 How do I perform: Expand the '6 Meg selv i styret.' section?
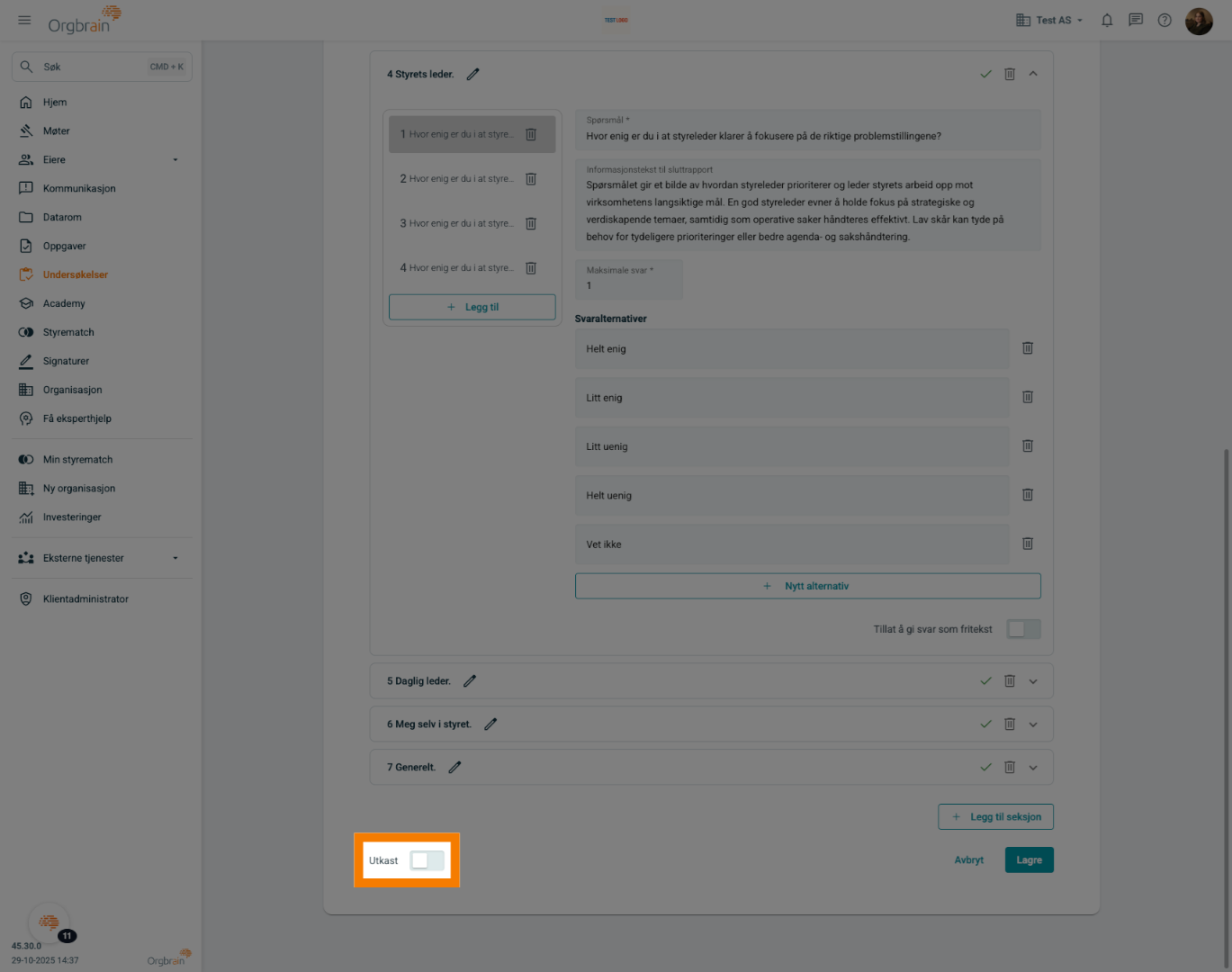click(x=1033, y=724)
